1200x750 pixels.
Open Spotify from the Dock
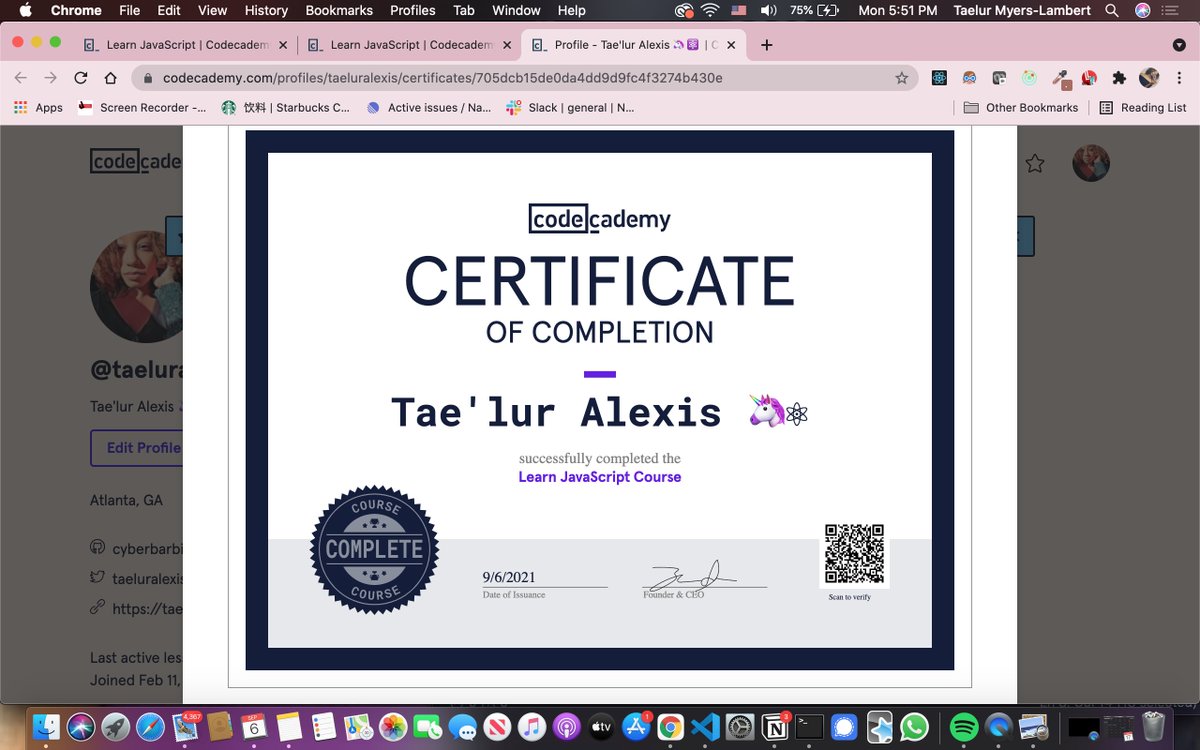(x=964, y=727)
